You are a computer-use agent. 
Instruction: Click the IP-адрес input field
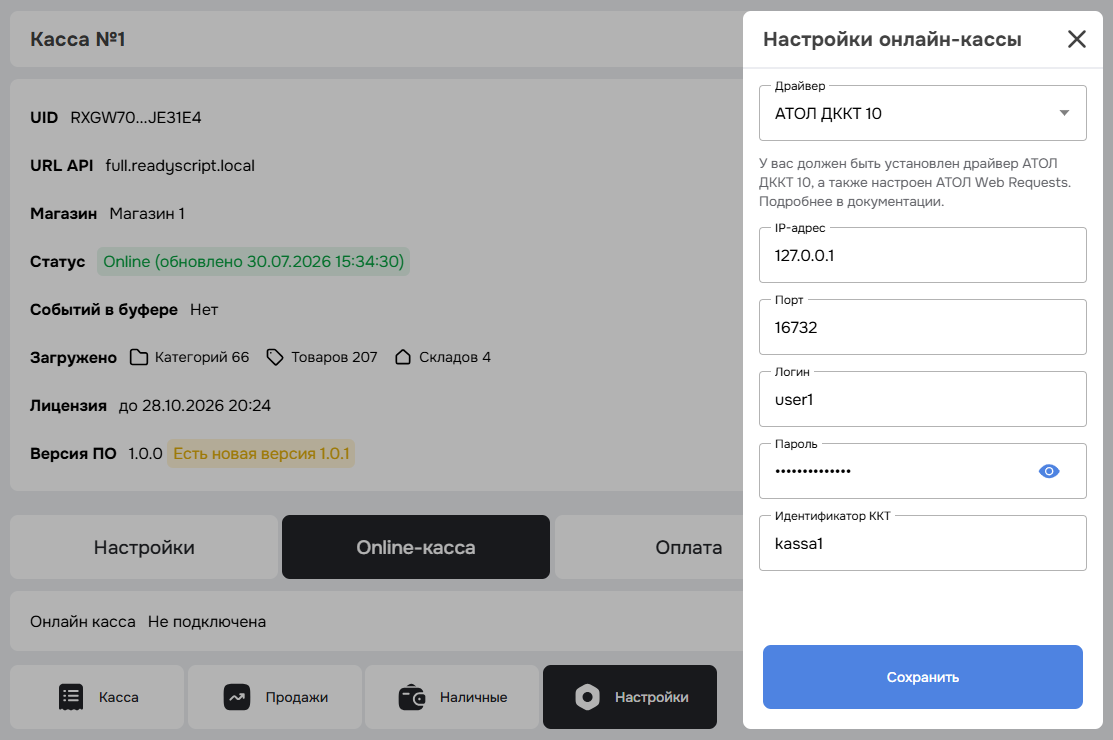(923, 255)
